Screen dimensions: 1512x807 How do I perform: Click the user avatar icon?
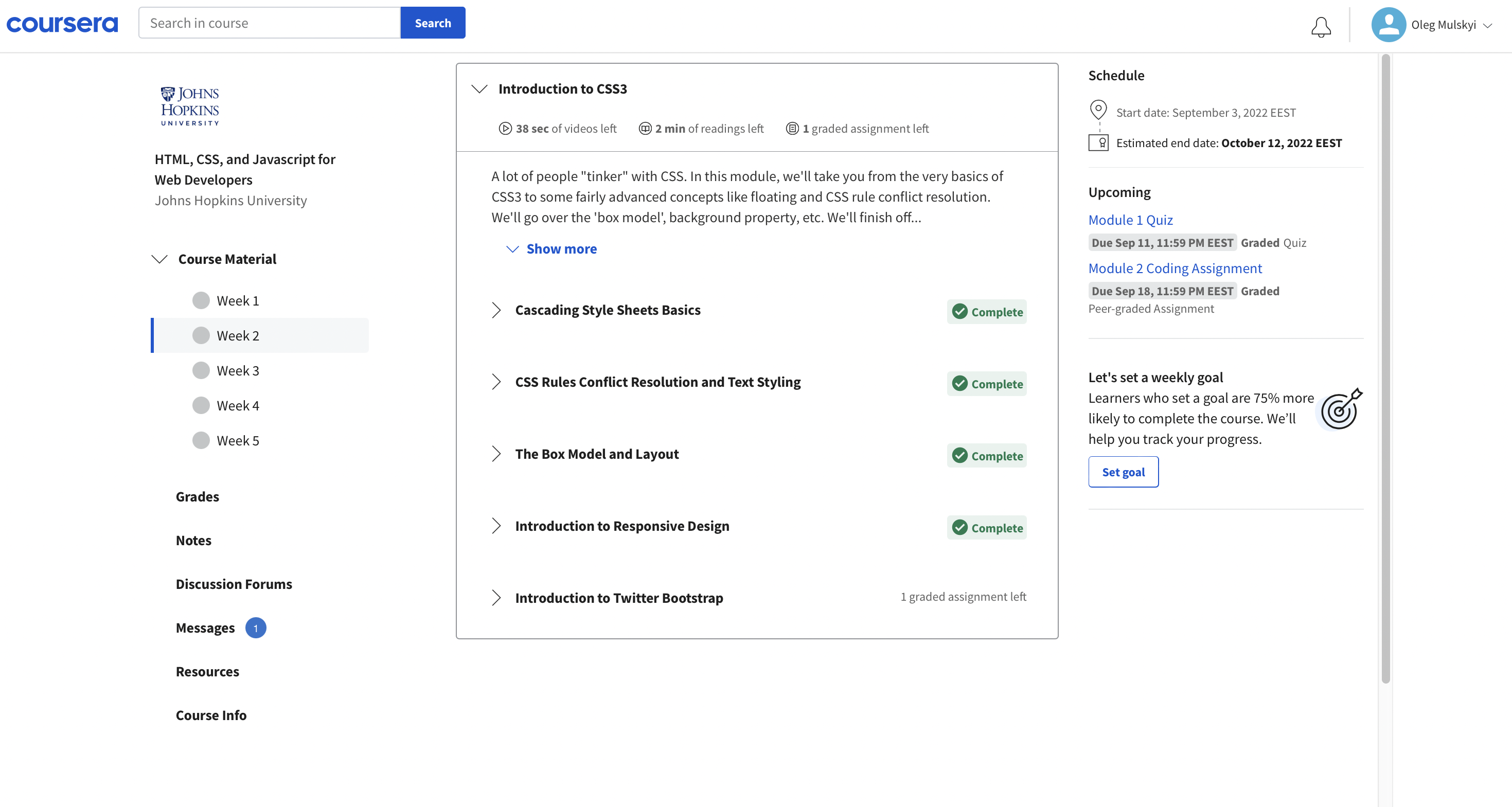[1388, 24]
